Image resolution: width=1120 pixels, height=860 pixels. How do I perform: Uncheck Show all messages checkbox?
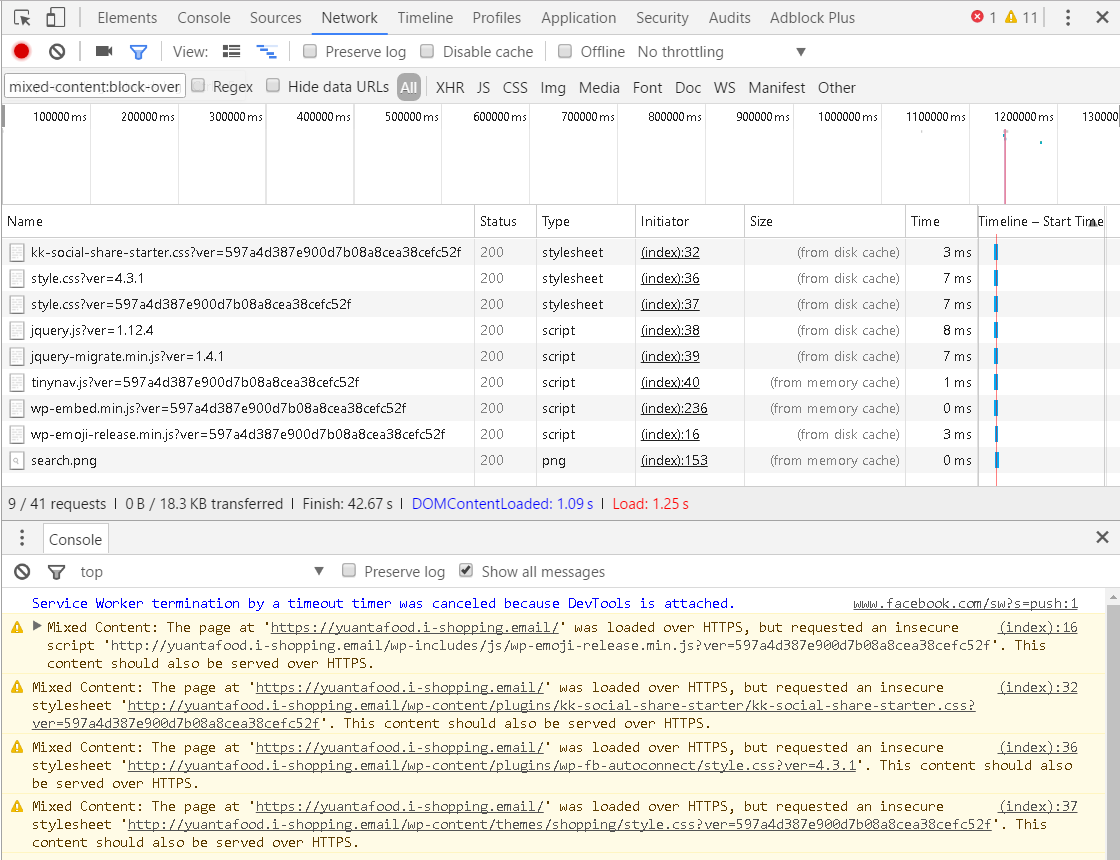(466, 570)
